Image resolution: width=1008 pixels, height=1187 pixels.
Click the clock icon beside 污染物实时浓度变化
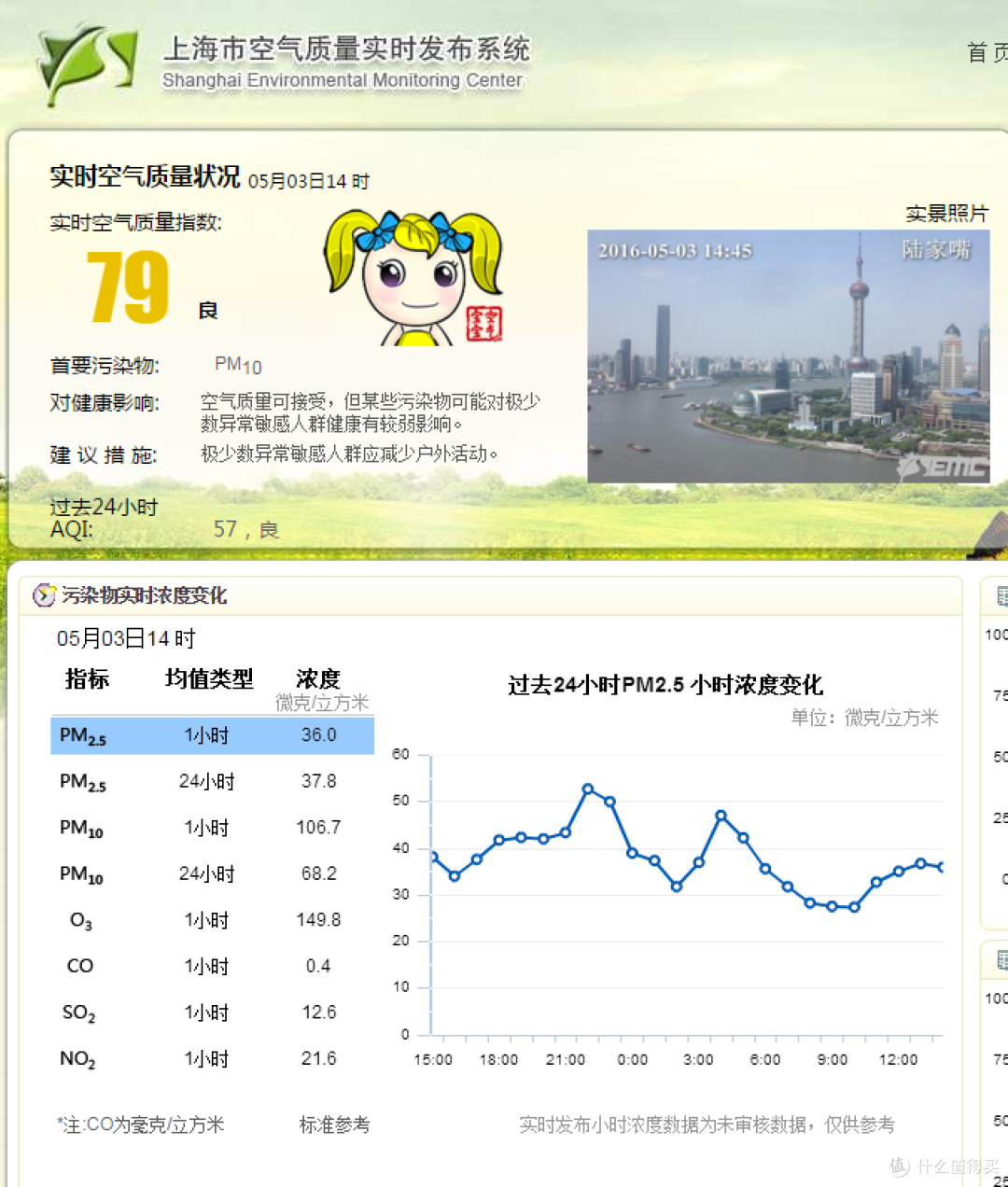[44, 595]
